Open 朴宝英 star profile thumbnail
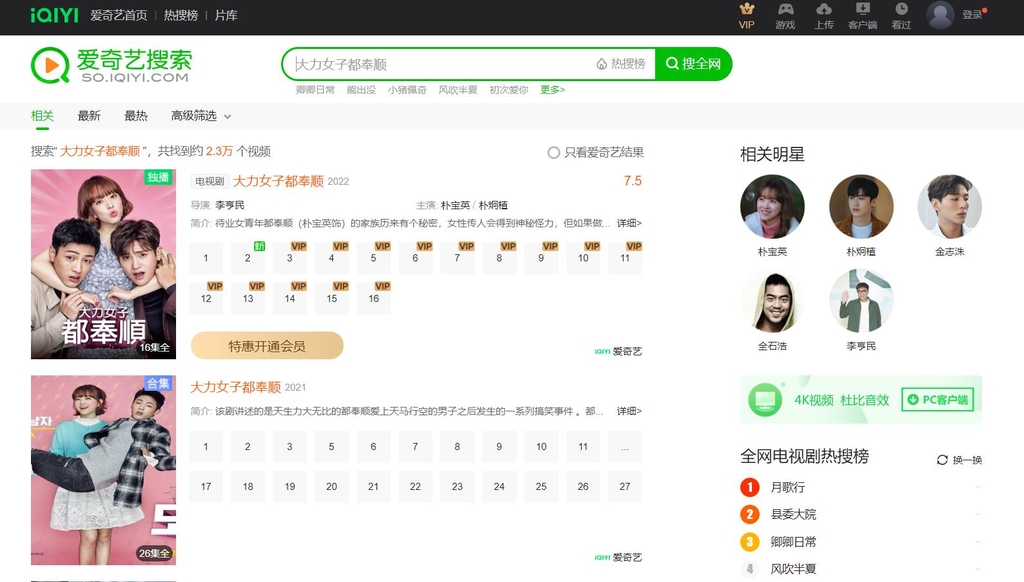1024x582 pixels. [772, 207]
